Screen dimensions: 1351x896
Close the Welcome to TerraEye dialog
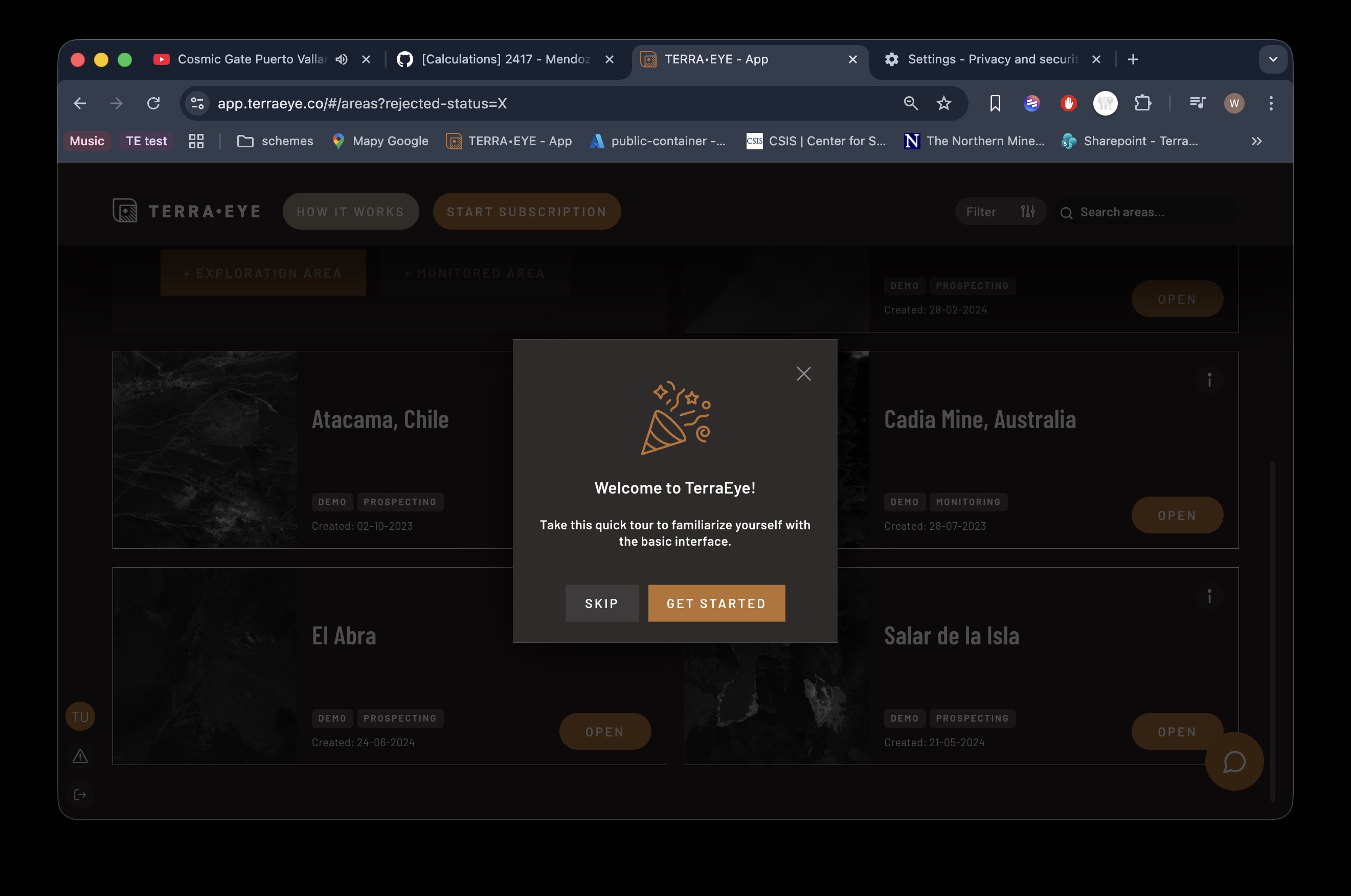803,374
